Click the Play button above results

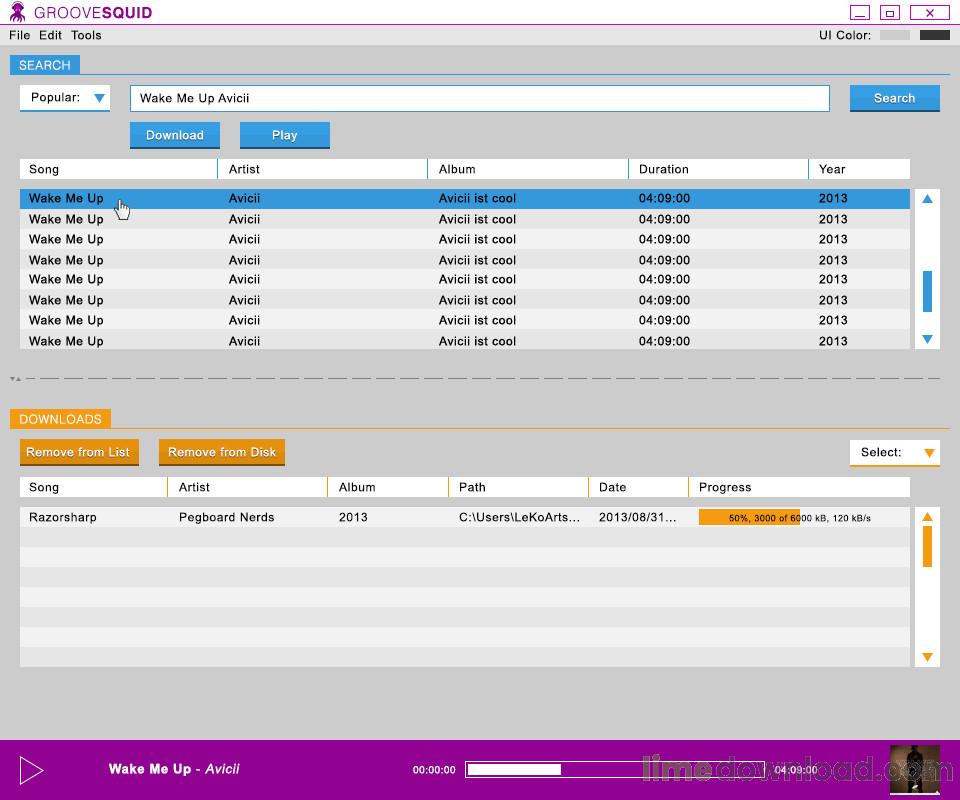click(x=285, y=135)
